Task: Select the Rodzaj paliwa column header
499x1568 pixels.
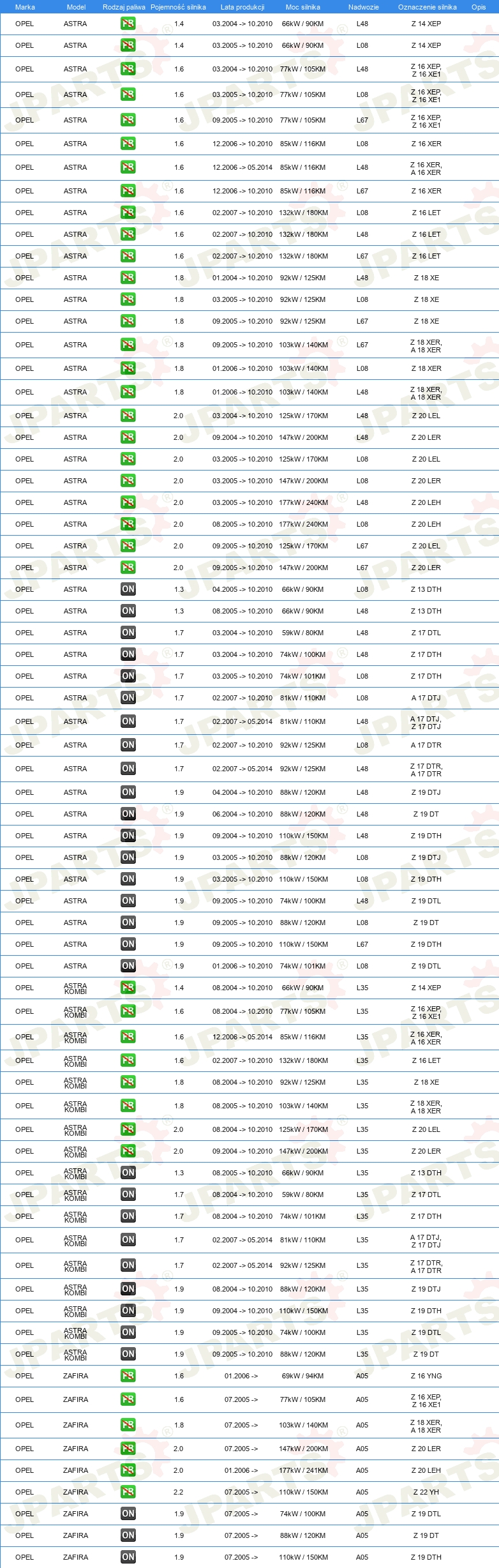Action: pos(124,7)
